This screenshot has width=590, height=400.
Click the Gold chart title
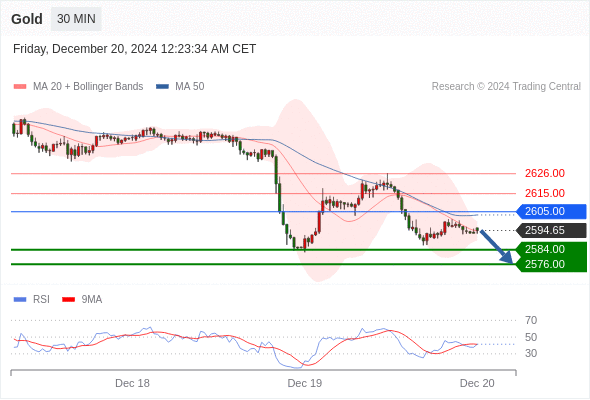point(27,19)
